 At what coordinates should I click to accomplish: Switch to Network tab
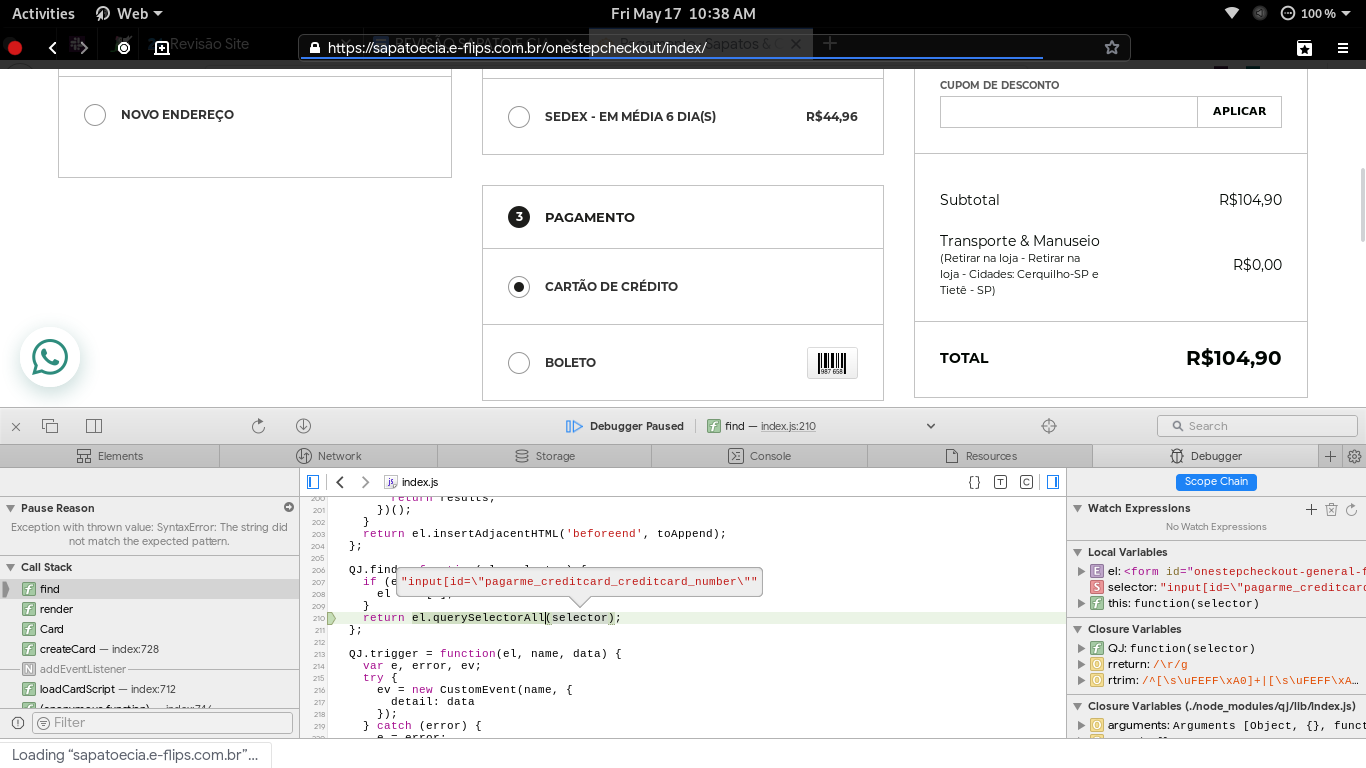point(329,456)
